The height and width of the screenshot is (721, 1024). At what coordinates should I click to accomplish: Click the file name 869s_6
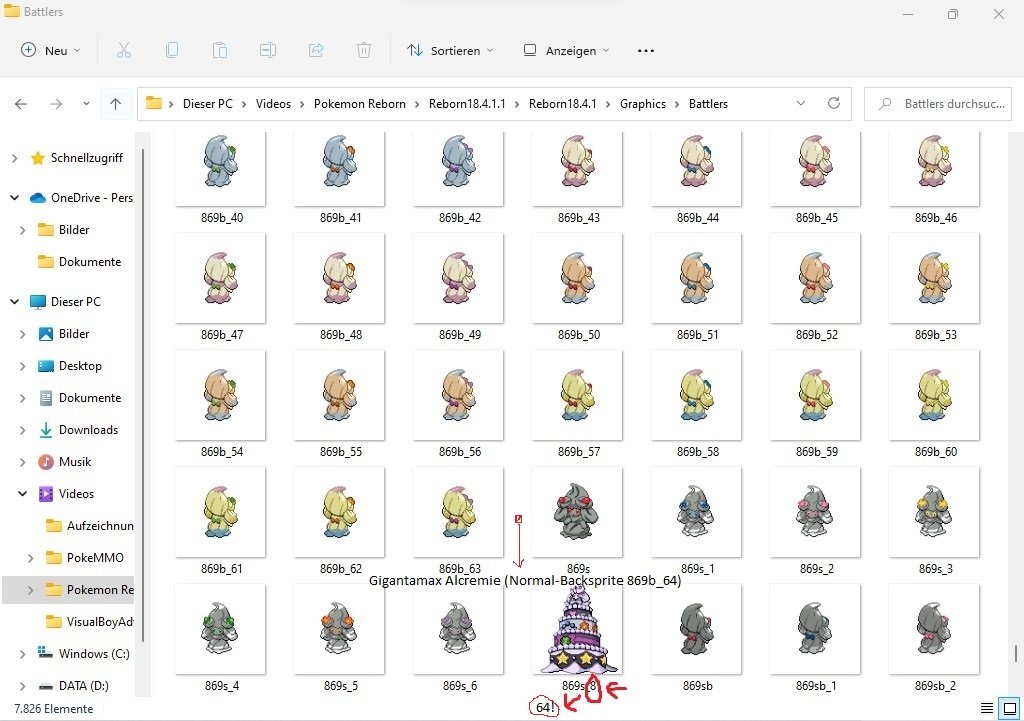(x=460, y=686)
